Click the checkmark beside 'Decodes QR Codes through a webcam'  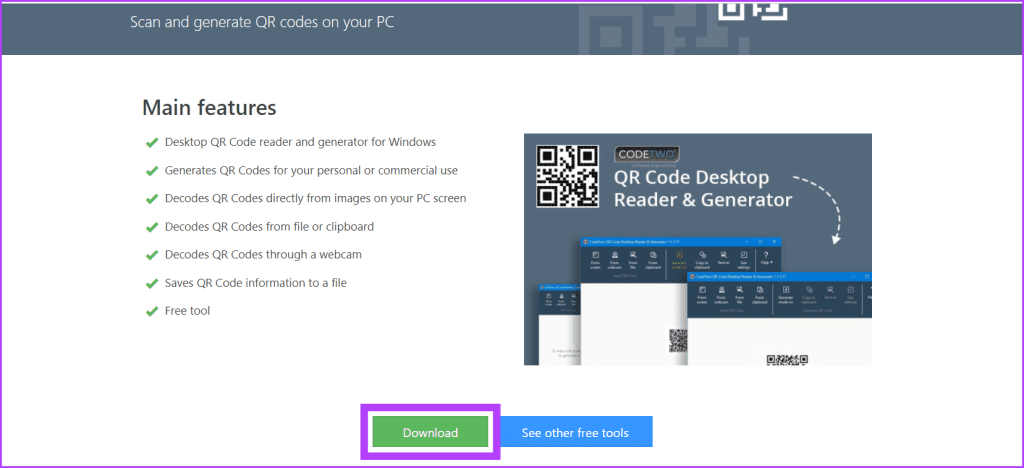(152, 255)
